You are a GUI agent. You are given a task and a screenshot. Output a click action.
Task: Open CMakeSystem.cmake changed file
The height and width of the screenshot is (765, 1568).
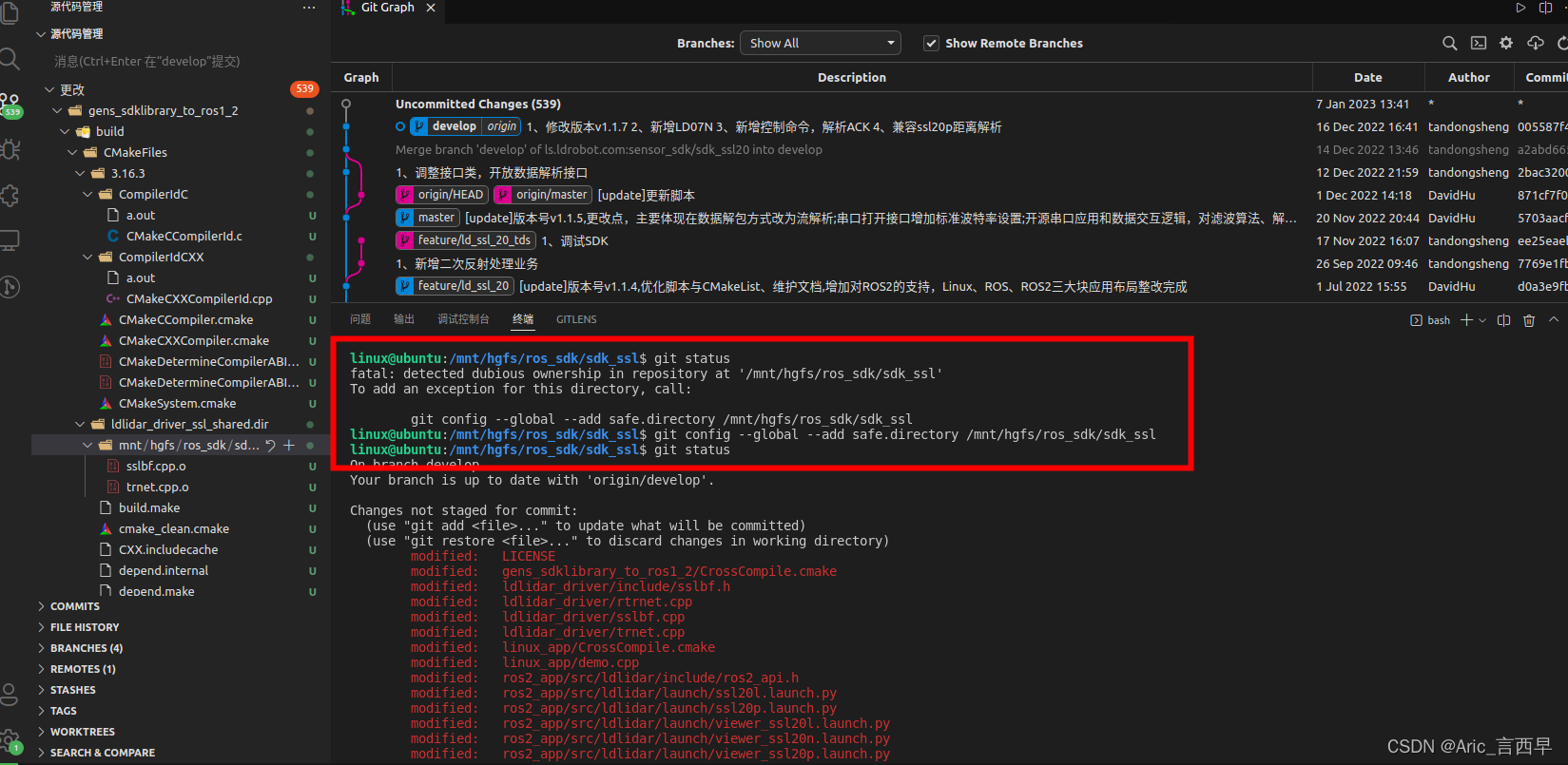click(177, 403)
